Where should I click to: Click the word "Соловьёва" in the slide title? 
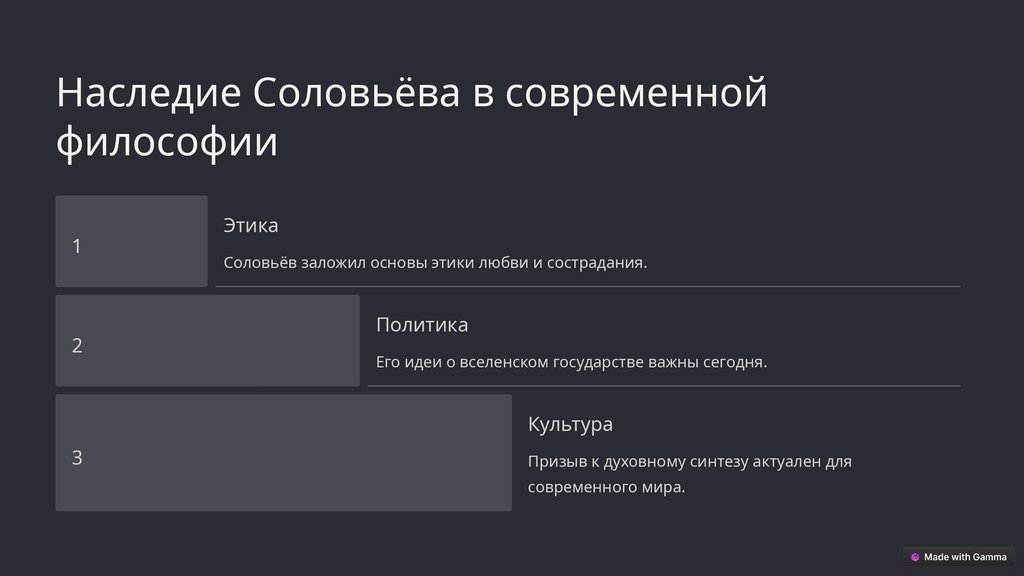pyautogui.click(x=357, y=93)
